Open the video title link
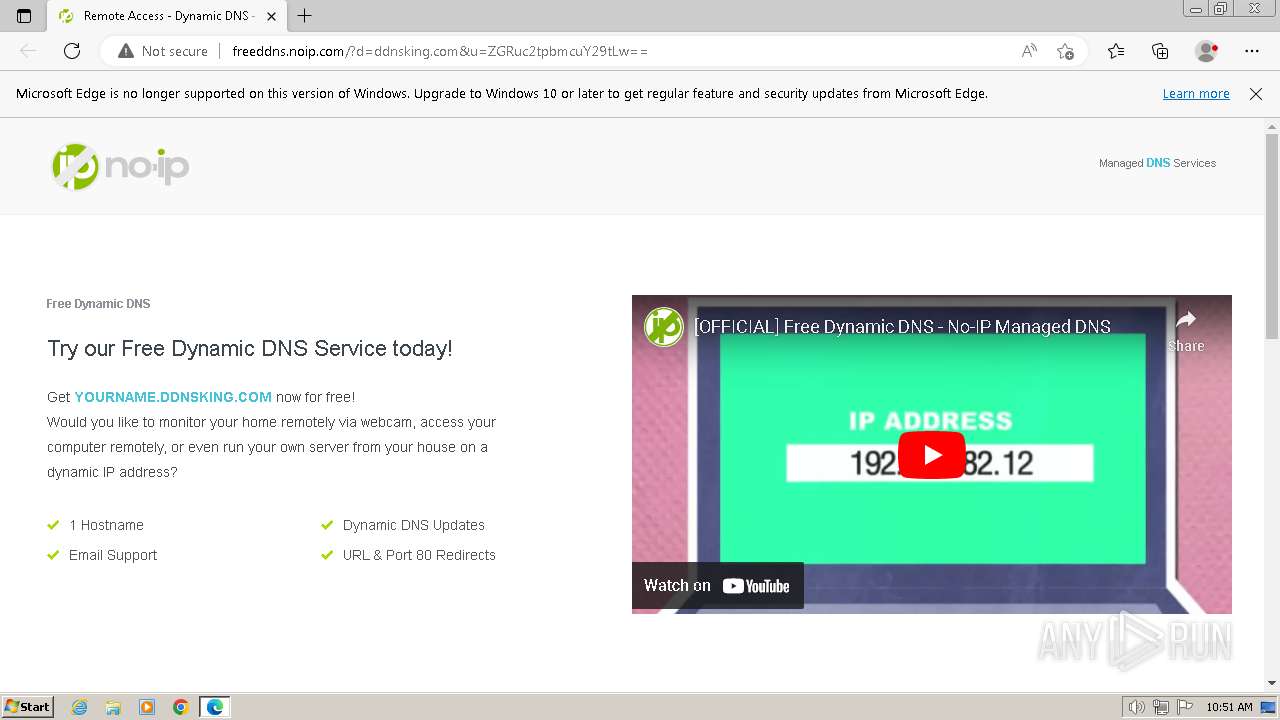Viewport: 1280px width, 720px height. click(x=902, y=327)
